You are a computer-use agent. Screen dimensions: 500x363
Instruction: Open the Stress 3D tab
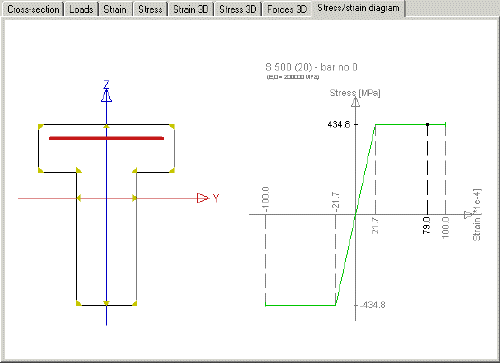tap(237, 9)
